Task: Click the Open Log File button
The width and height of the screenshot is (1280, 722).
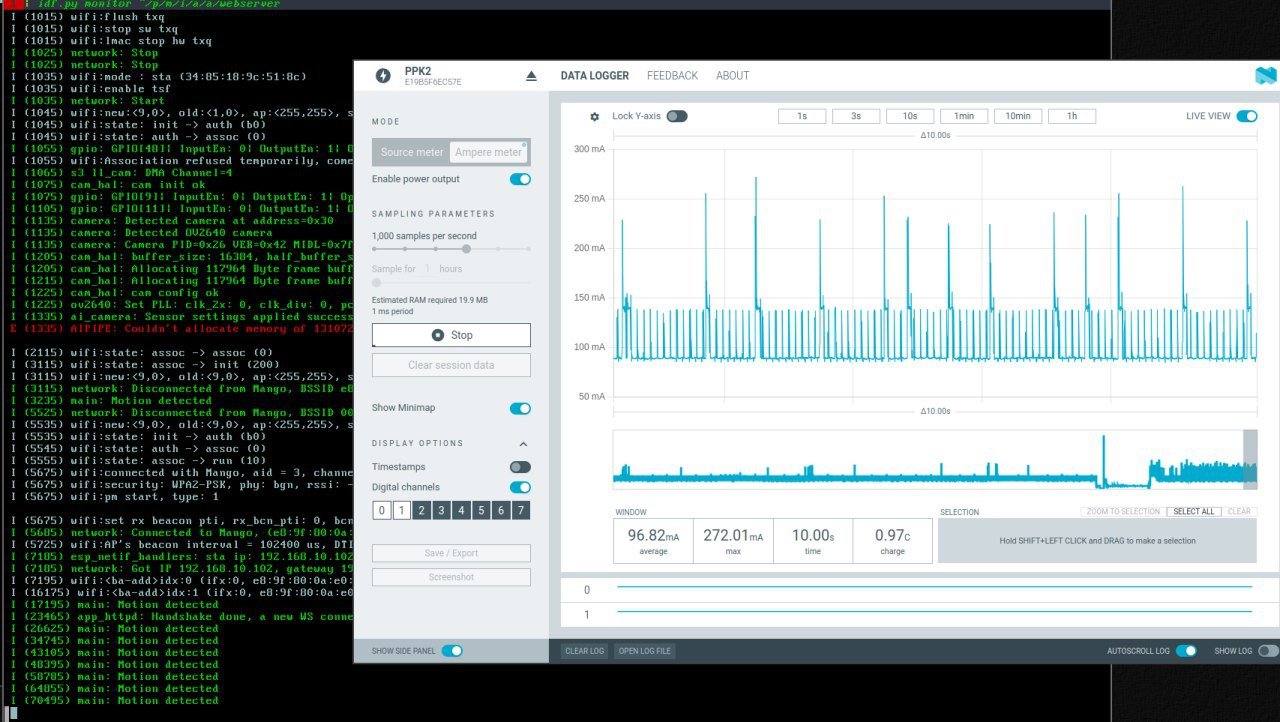Action: click(644, 651)
